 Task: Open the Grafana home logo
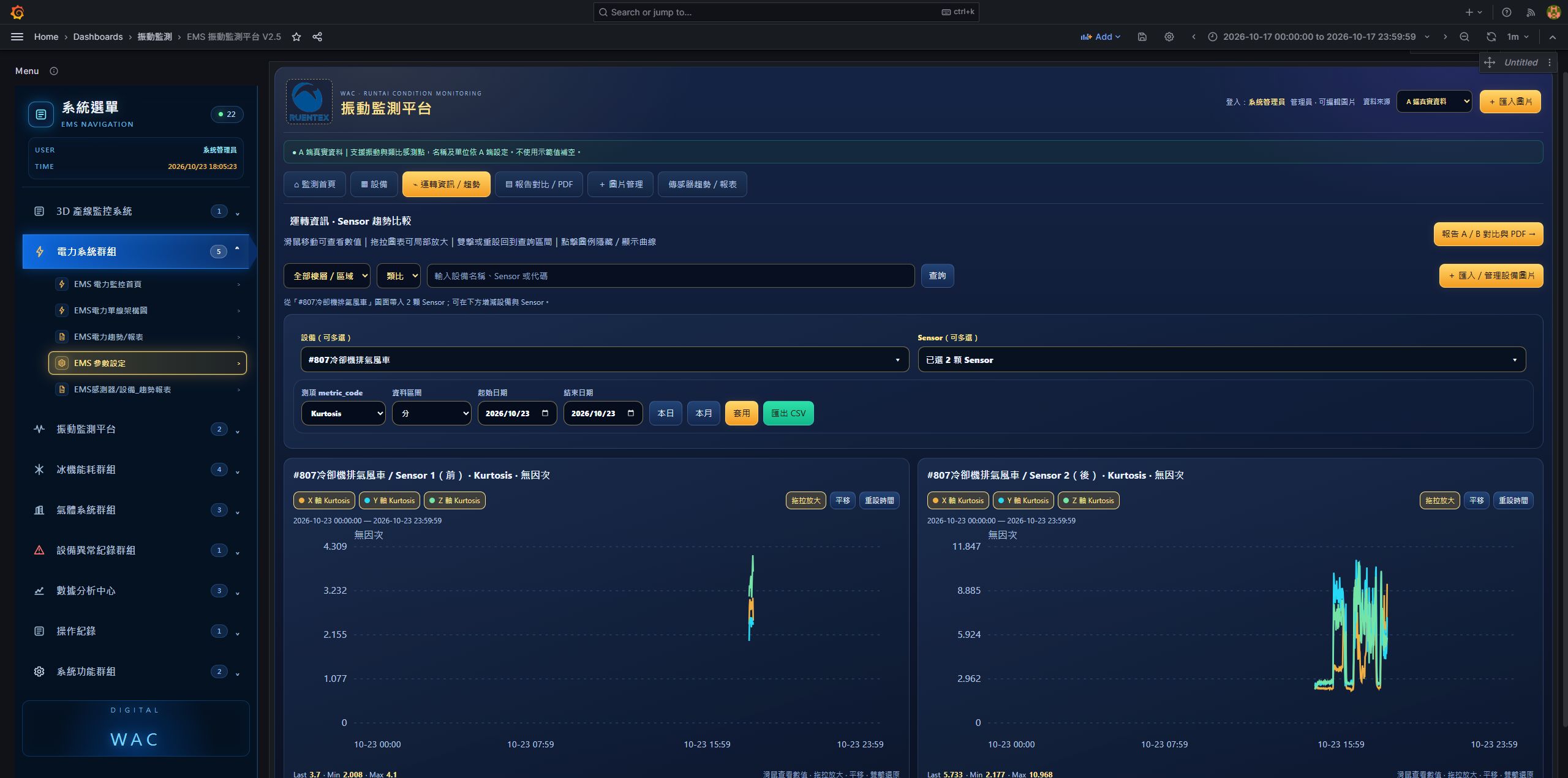(x=17, y=12)
